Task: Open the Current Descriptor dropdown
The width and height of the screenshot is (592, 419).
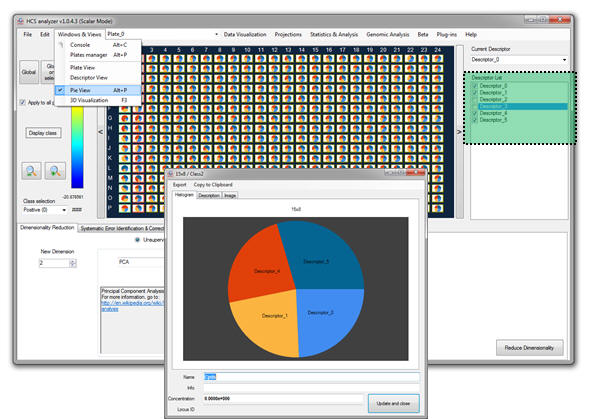Action: [519, 60]
